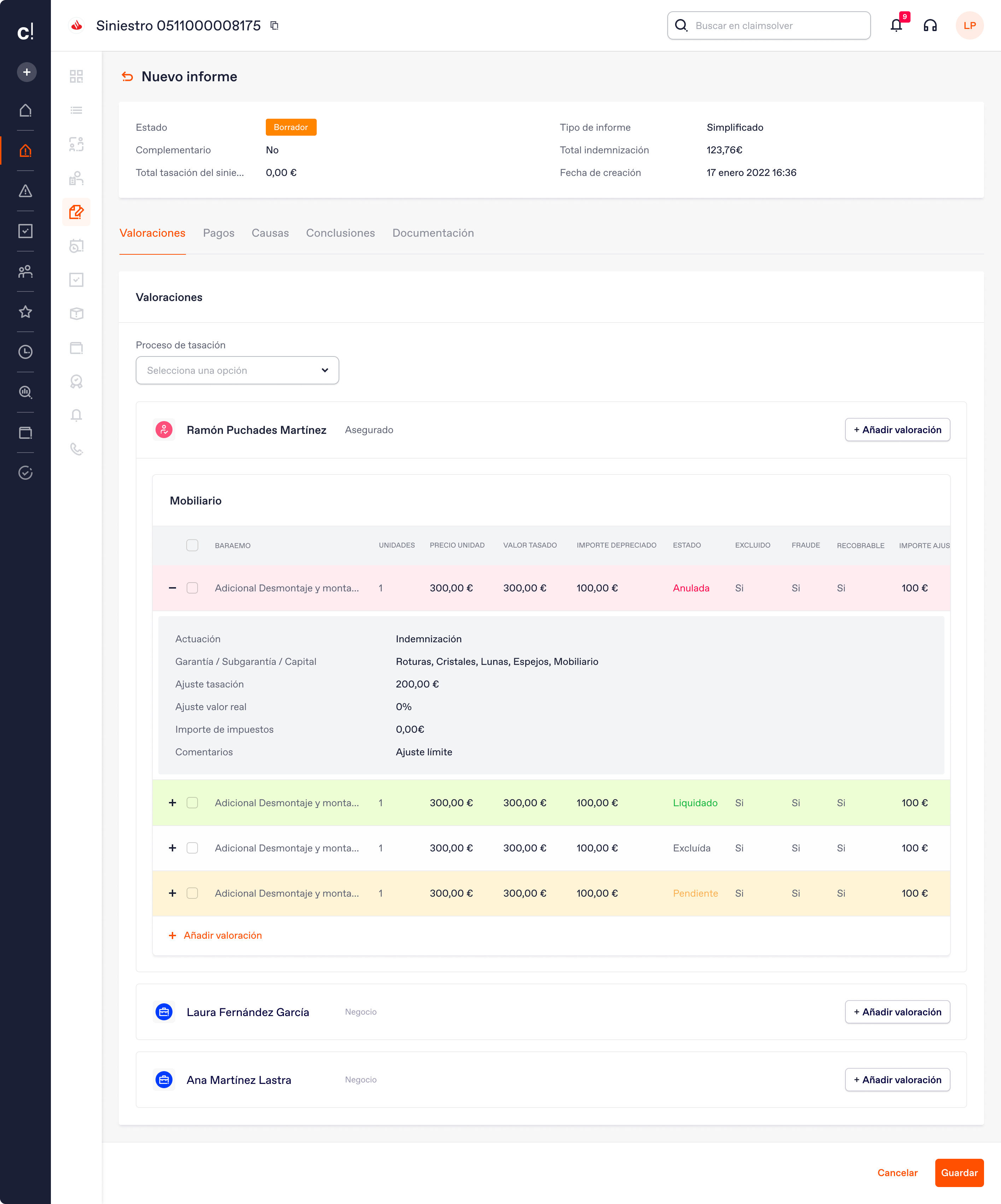
Task: Click orange Añadir valoración link under Mobiliario table
Action: [215, 936]
